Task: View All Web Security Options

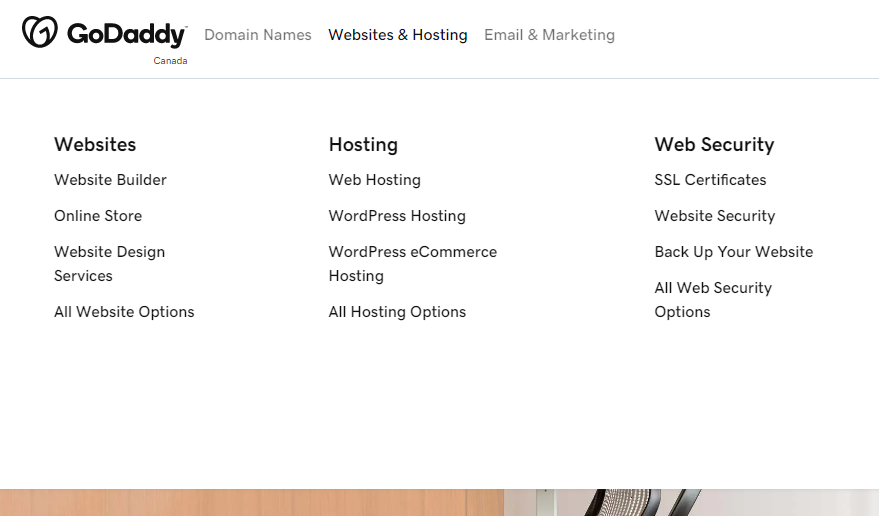Action: 713,300
